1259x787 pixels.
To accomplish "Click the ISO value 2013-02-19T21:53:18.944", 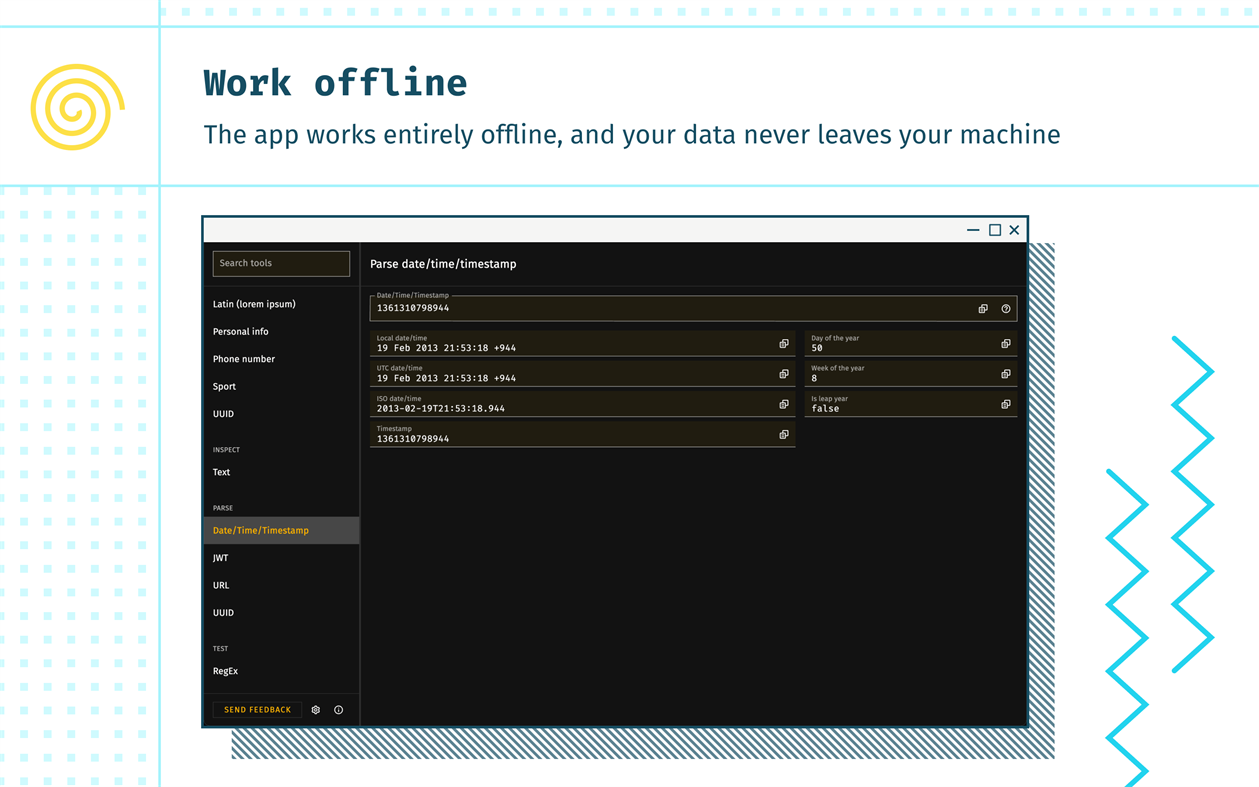I will (441, 409).
